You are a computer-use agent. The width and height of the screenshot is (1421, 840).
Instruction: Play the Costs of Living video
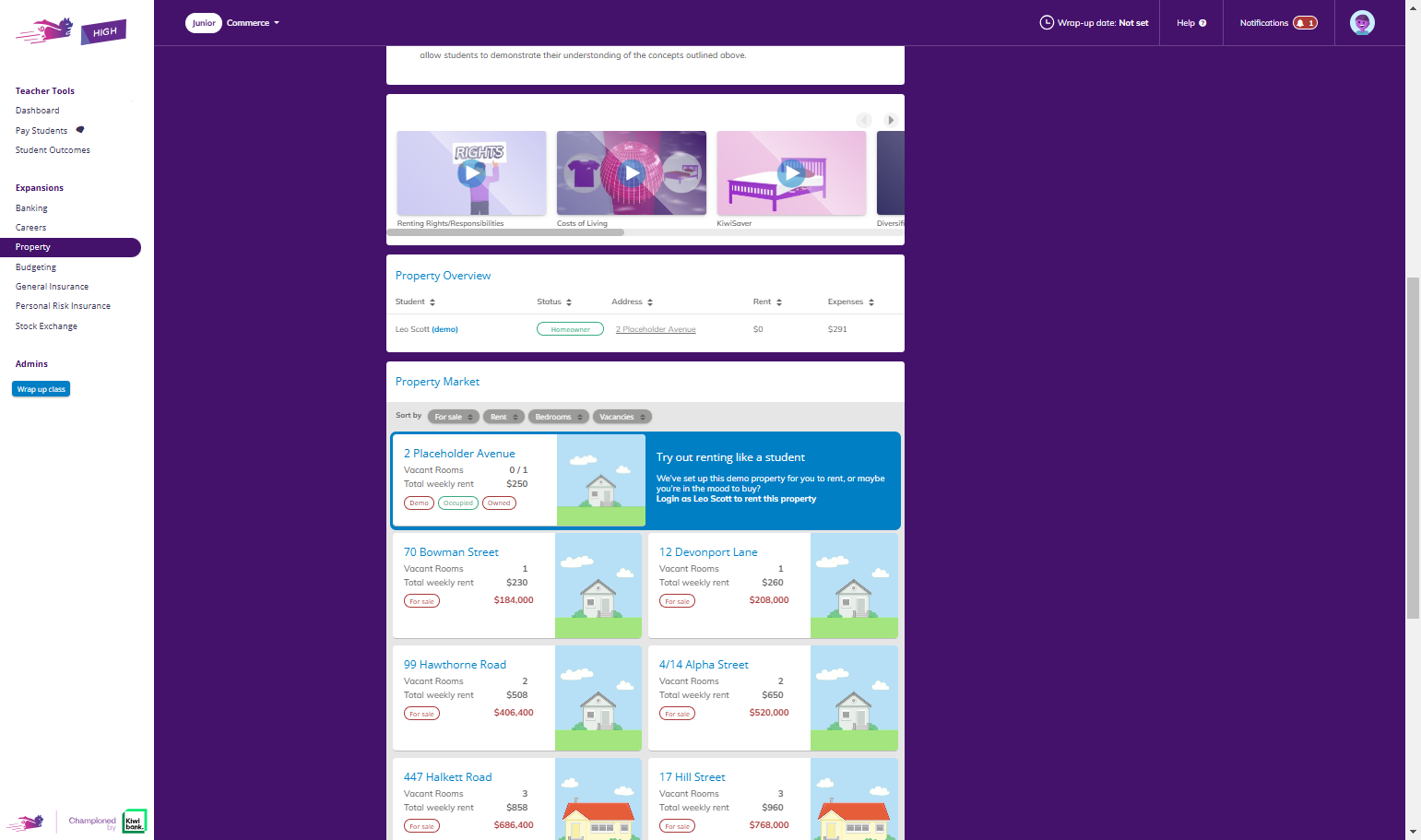click(x=632, y=172)
